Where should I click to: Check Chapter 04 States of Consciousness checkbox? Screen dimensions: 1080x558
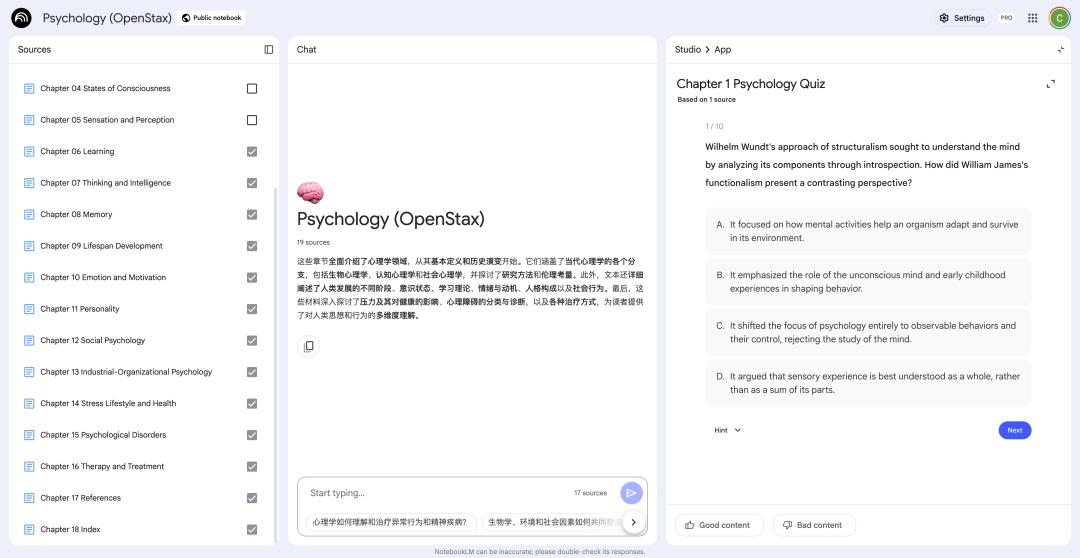[x=252, y=88]
